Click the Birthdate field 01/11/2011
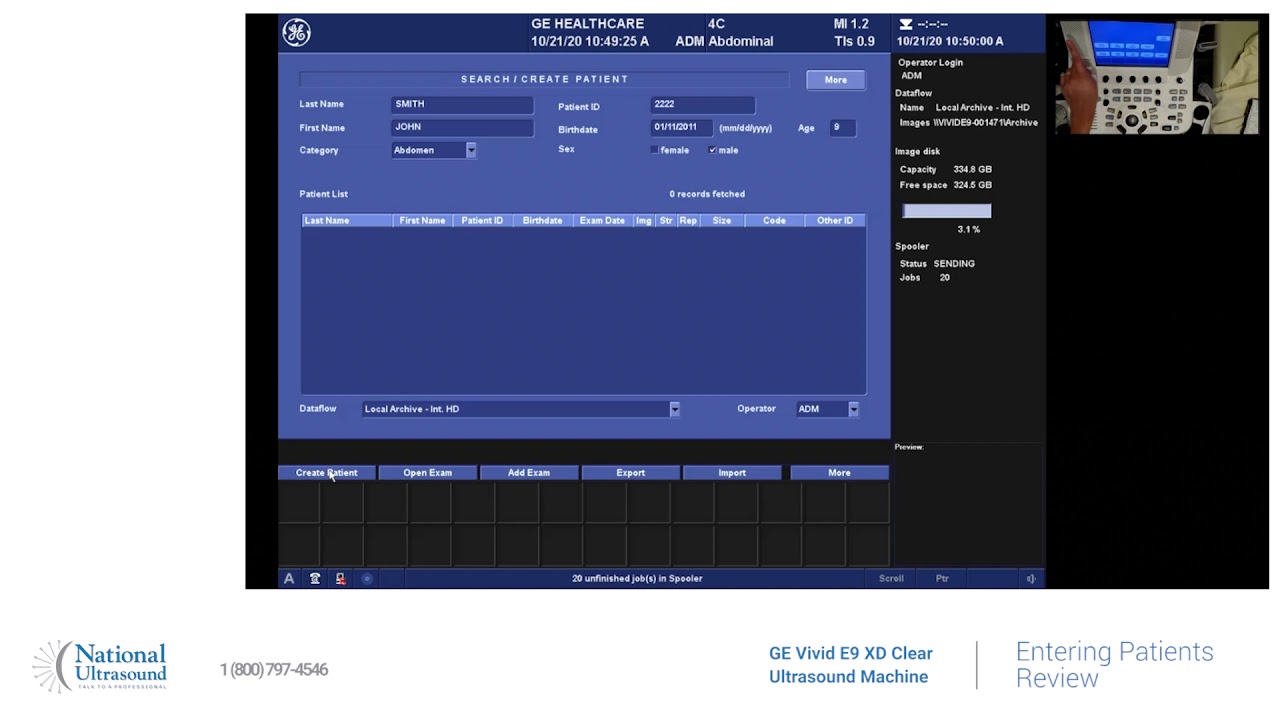This screenshot has width=1280, height=720. pyautogui.click(x=681, y=127)
